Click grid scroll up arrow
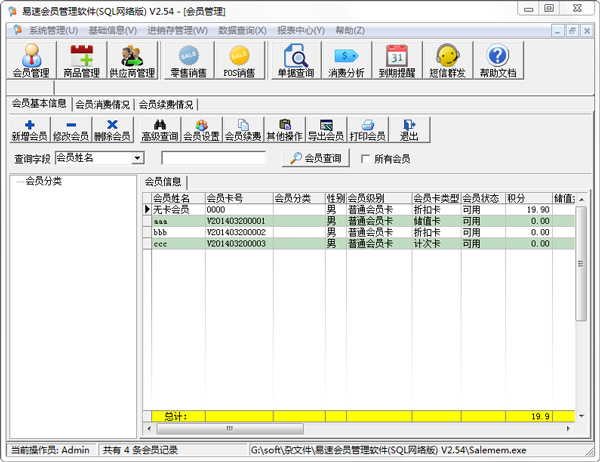 (x=581, y=199)
